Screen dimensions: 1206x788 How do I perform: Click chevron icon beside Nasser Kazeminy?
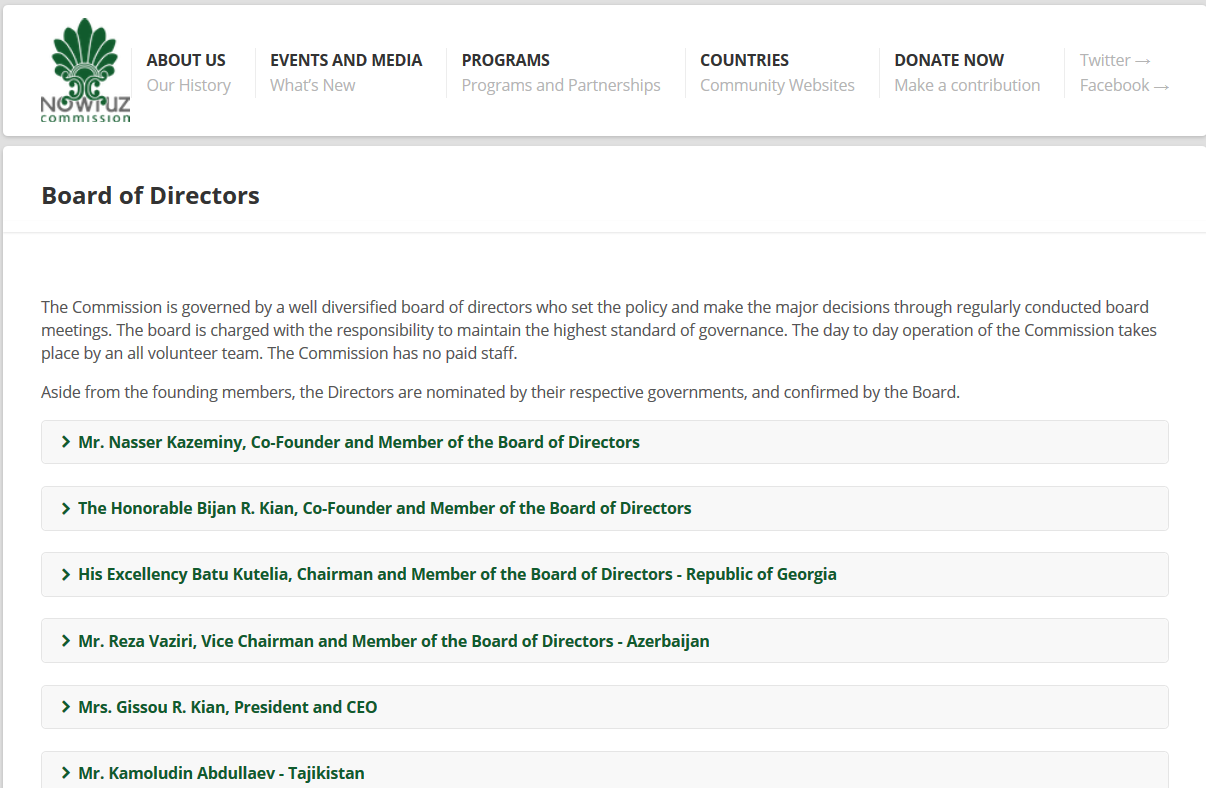[x=65, y=442]
